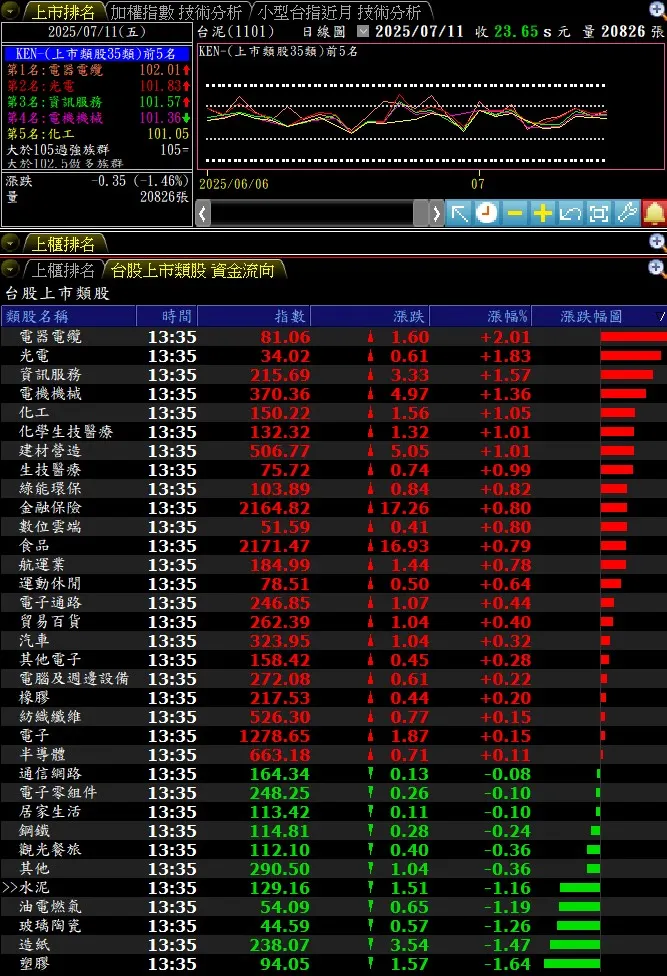Viewport: 667px width, 976px height.
Task: Select the 鋼鐵 sector row
Action: click(x=334, y=830)
